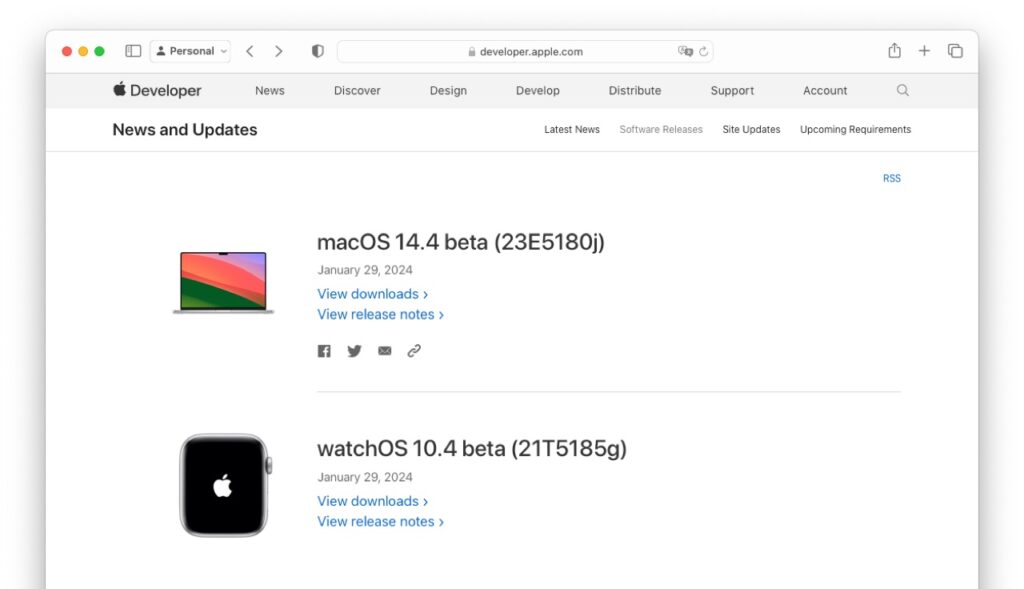
Task: Create a new tab with plus icon
Action: (x=923, y=50)
